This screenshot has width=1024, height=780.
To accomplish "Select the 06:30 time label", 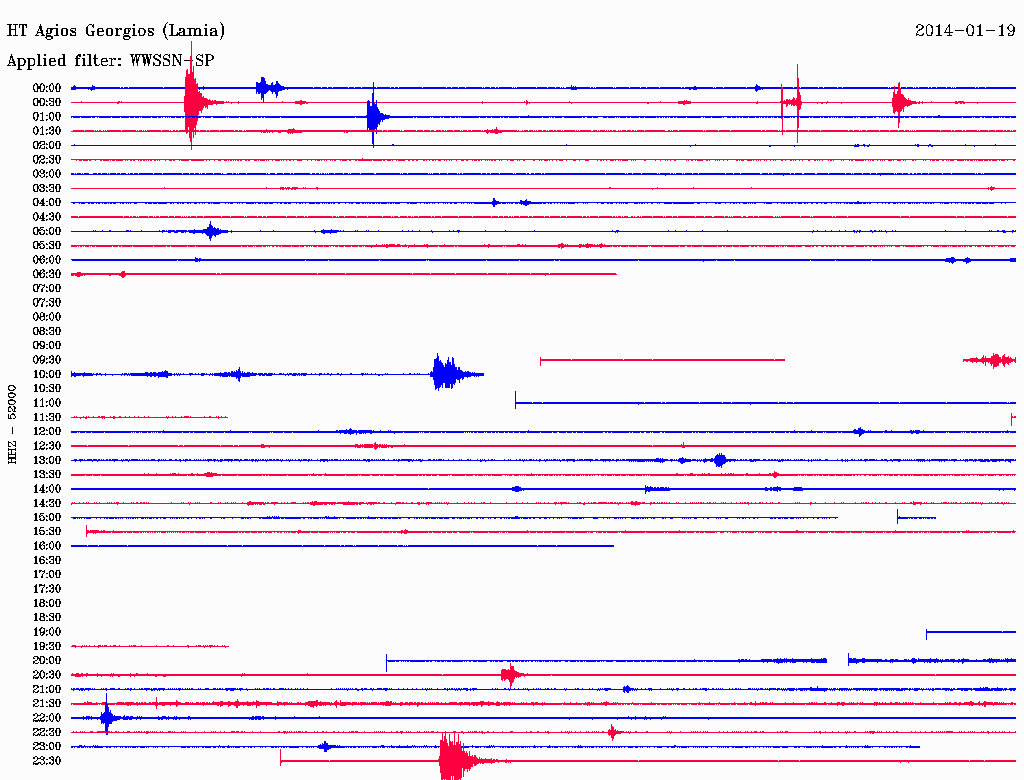I will click(46, 274).
